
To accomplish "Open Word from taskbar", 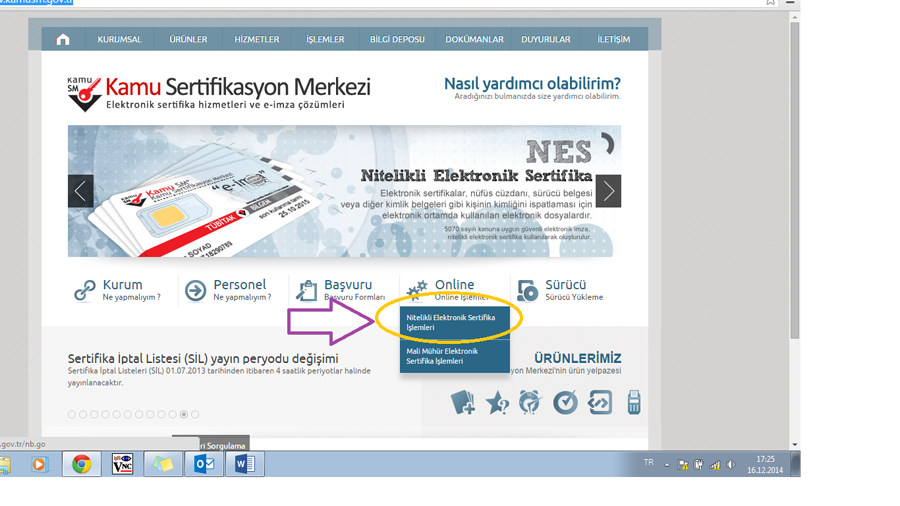I will (245, 464).
